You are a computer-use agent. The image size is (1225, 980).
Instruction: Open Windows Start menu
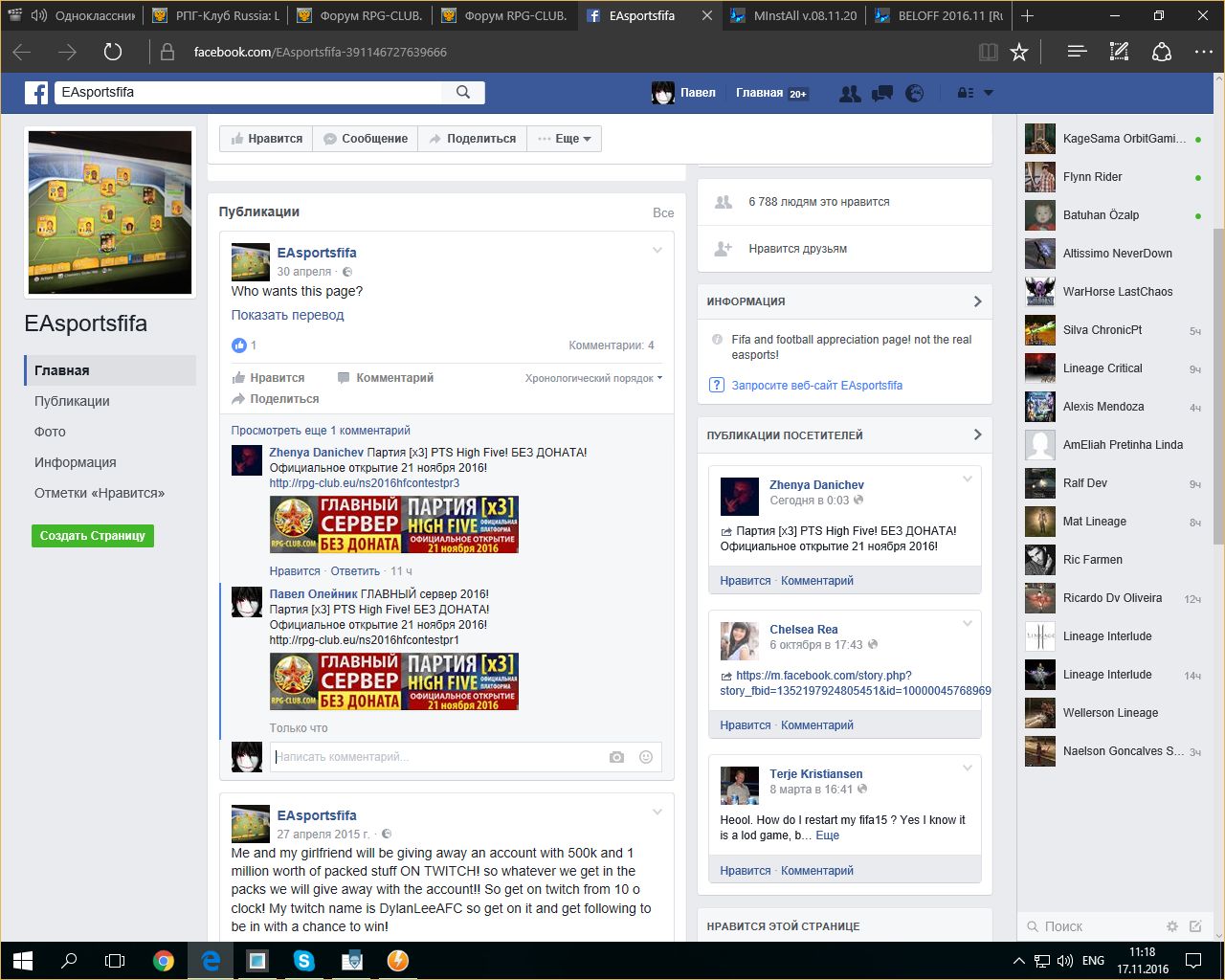pos(23,961)
